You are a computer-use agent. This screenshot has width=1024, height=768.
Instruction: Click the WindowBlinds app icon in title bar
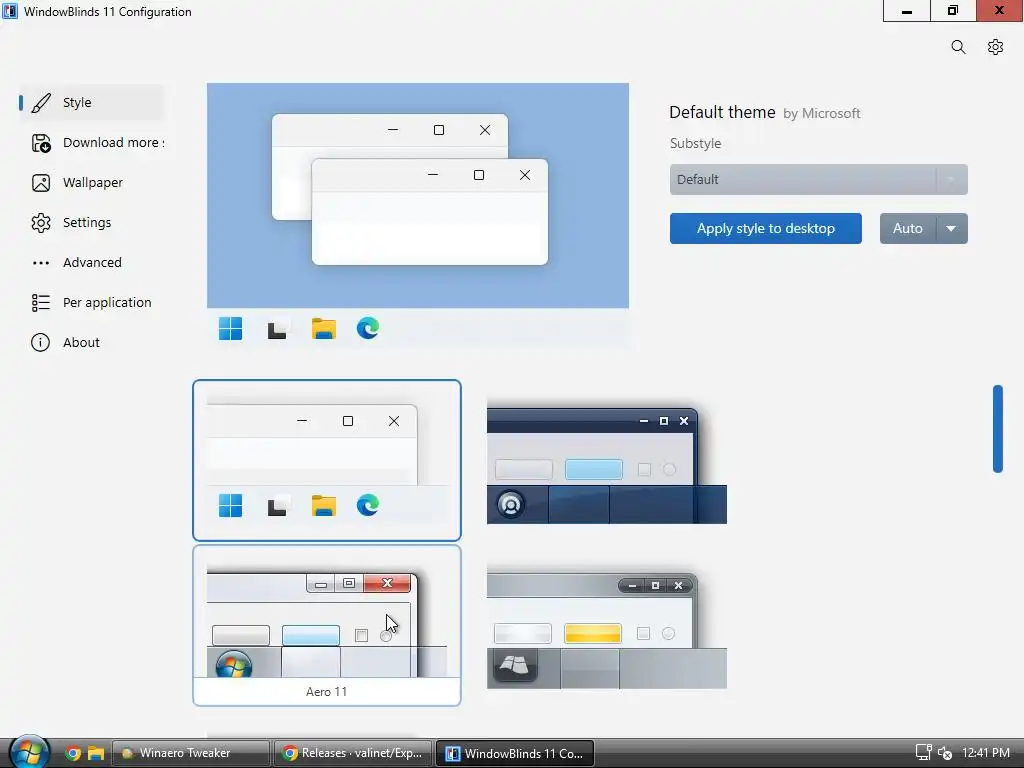(x=10, y=11)
